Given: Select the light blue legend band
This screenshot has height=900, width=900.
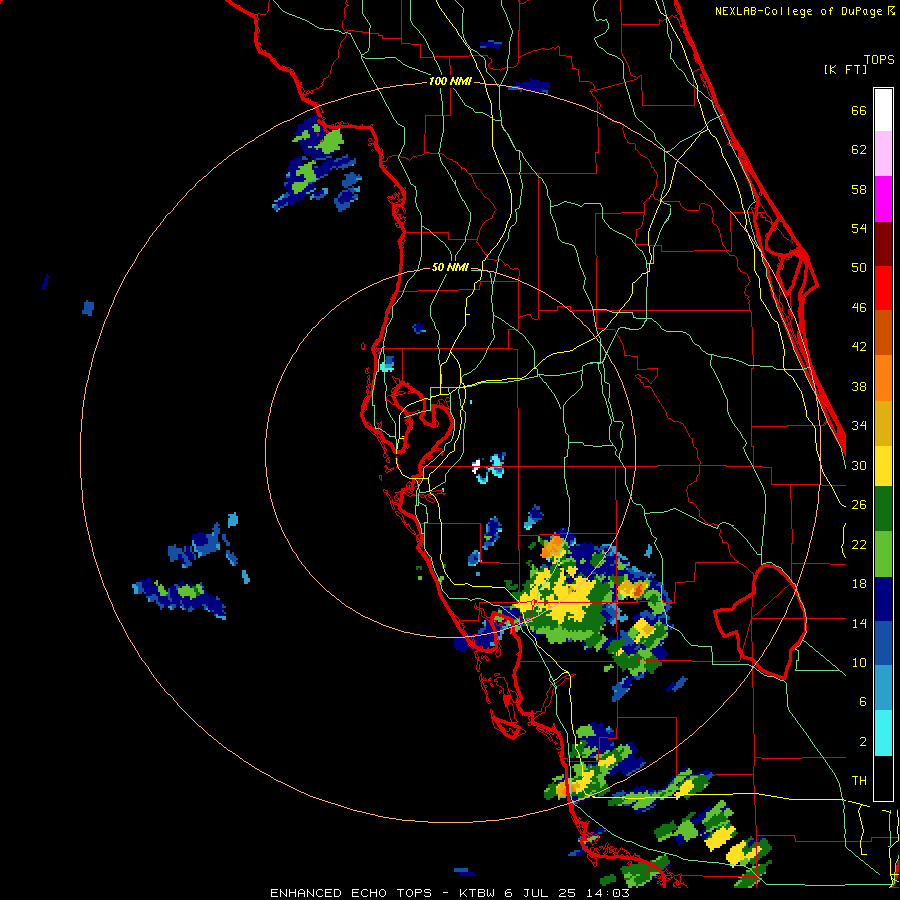Looking at the screenshot, I should (x=883, y=688).
